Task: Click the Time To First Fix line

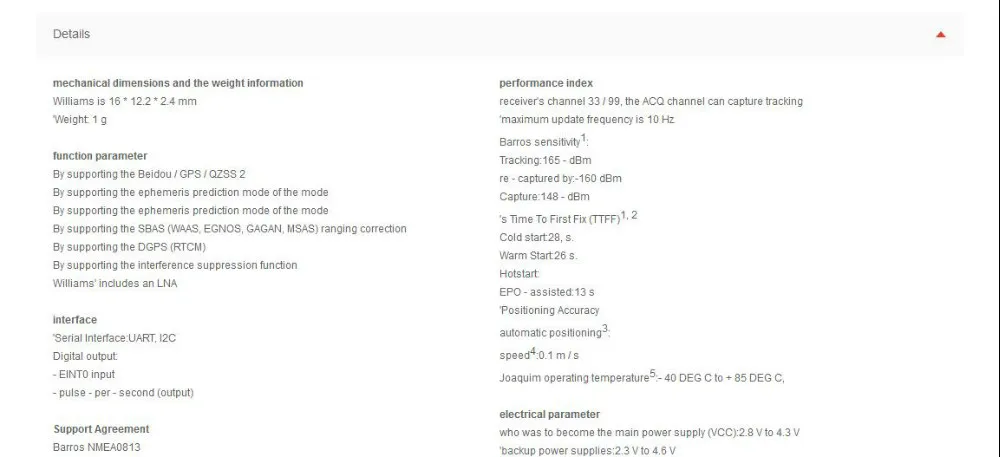Action: click(x=566, y=217)
